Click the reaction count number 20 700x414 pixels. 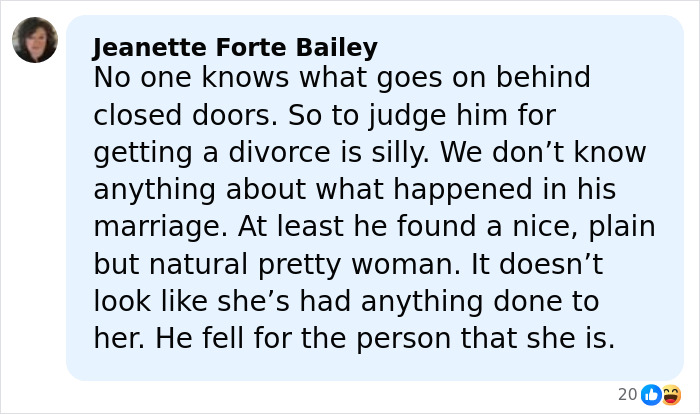(x=627, y=395)
